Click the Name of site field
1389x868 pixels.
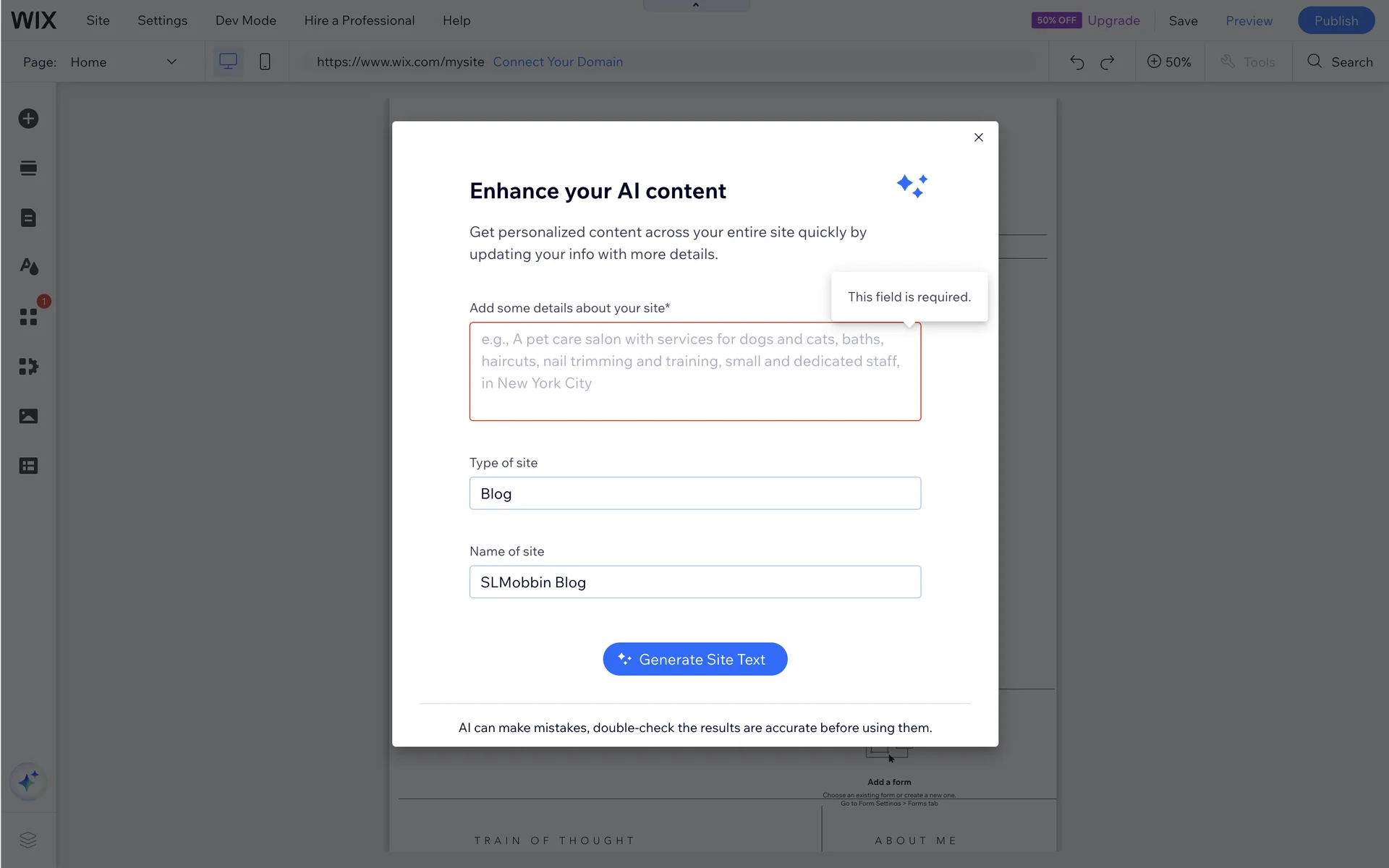(694, 582)
